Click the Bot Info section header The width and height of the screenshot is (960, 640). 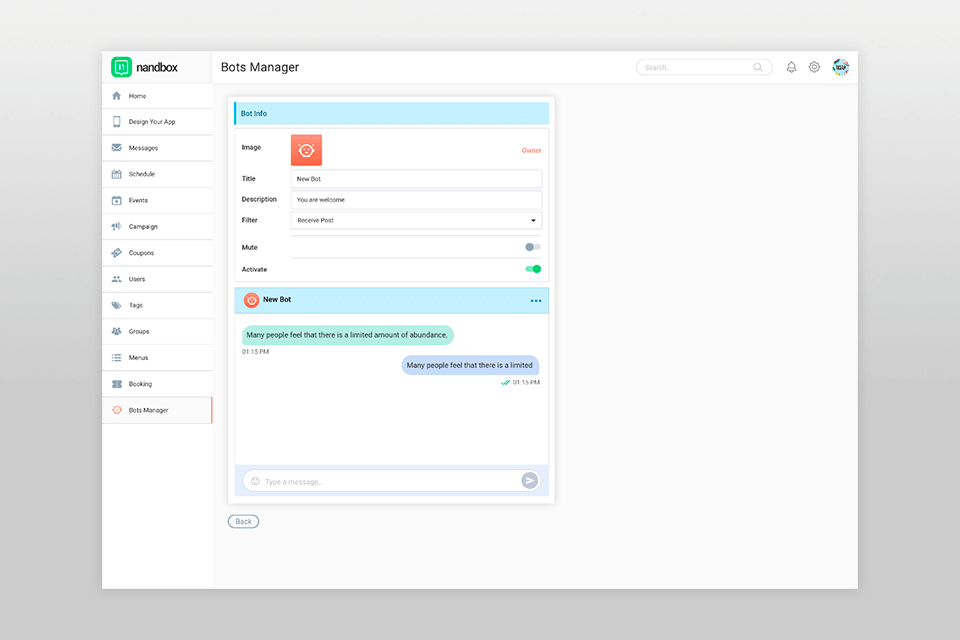click(391, 113)
